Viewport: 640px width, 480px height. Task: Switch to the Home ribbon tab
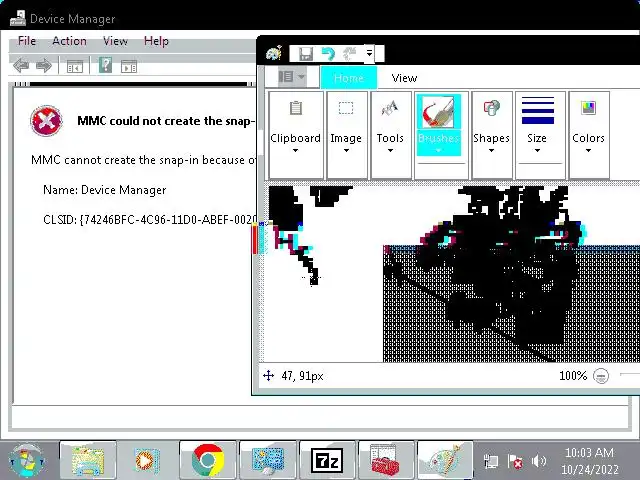349,78
